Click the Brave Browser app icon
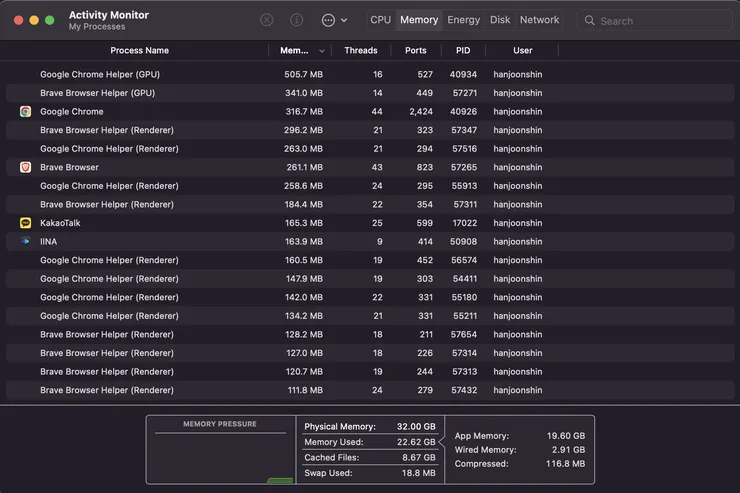The height and width of the screenshot is (493, 740). click(25, 167)
